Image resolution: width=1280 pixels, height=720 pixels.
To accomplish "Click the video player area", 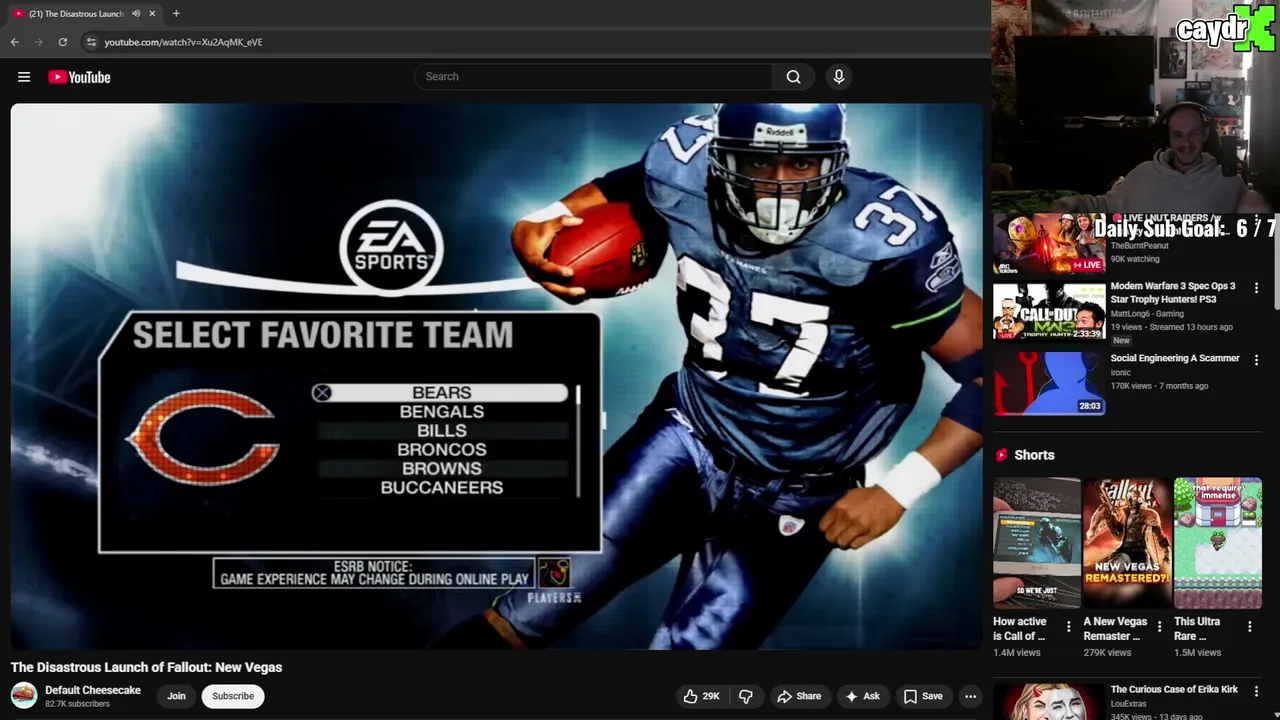I will (496, 376).
